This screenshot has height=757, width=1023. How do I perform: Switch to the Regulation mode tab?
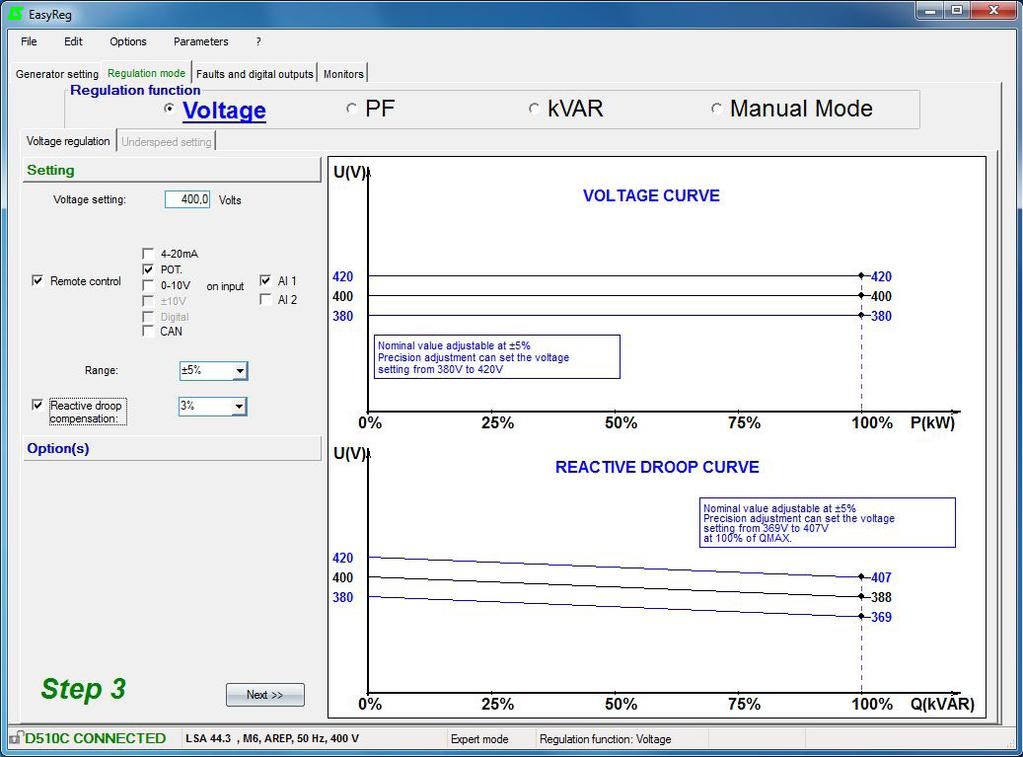click(146, 73)
